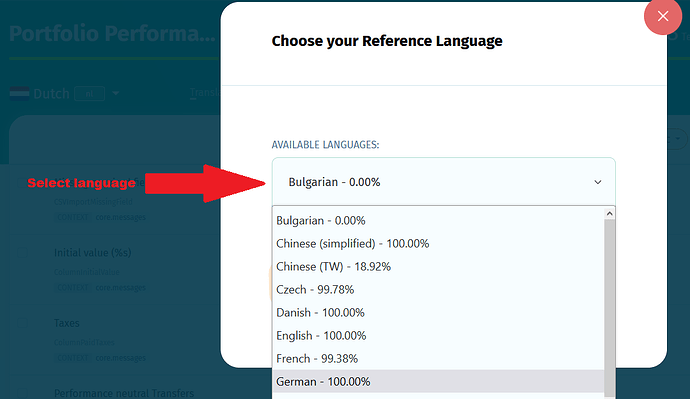The image size is (690, 399).
Task: Open the Initial value (%s) string
Action: click(92, 253)
